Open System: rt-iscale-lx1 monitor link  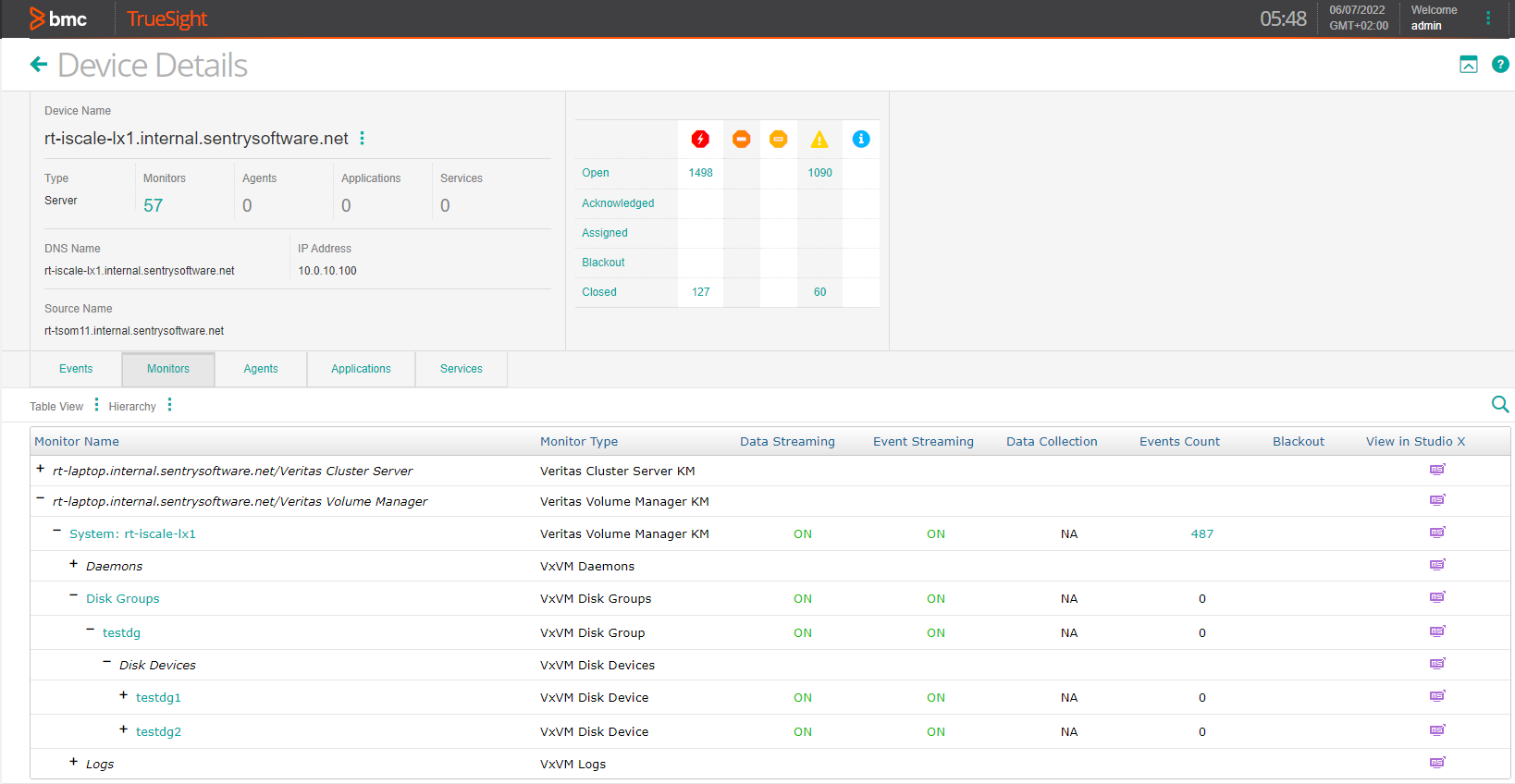pos(132,534)
